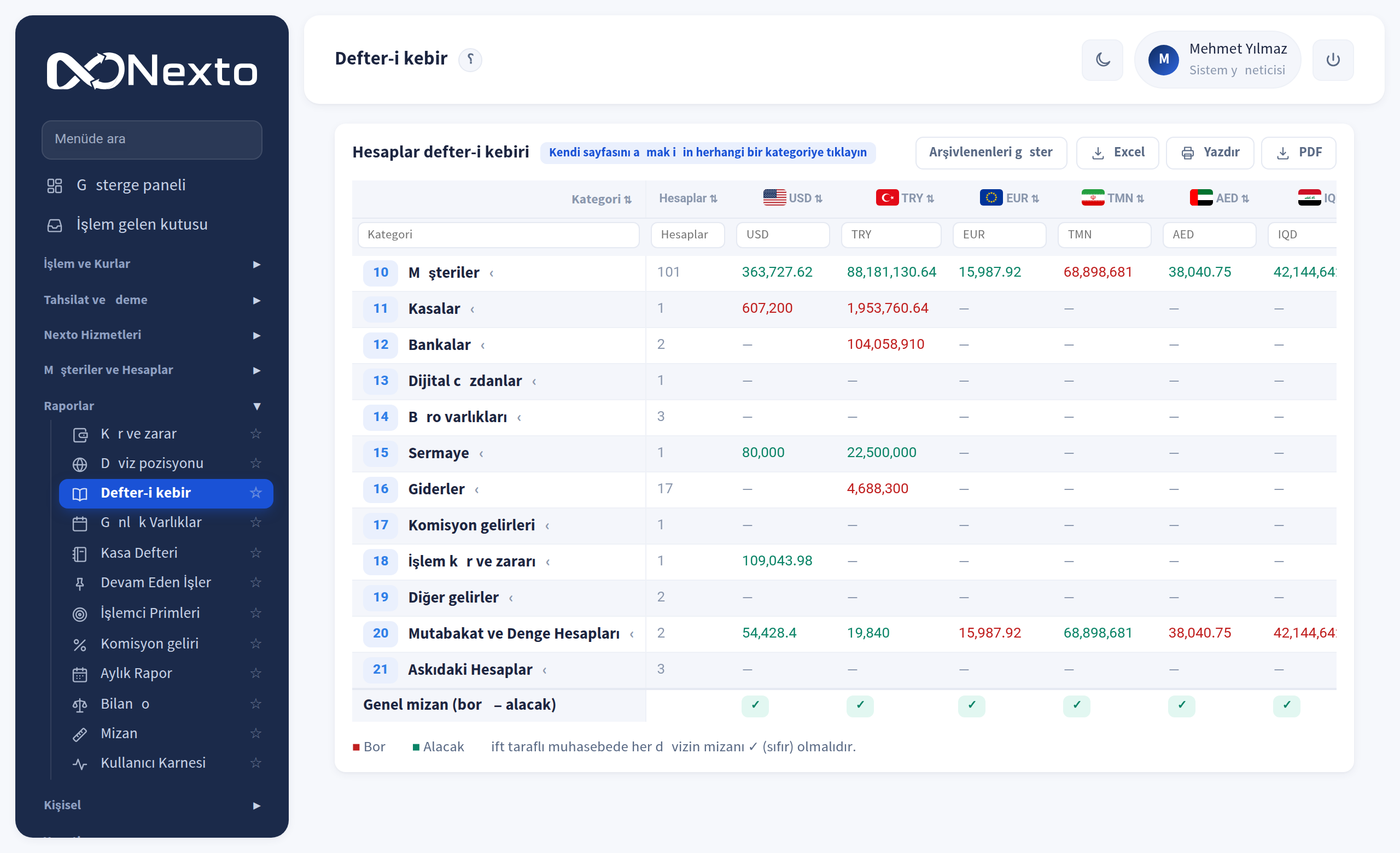Favorite the currency position report star
1400x853 pixels.
[256, 464]
